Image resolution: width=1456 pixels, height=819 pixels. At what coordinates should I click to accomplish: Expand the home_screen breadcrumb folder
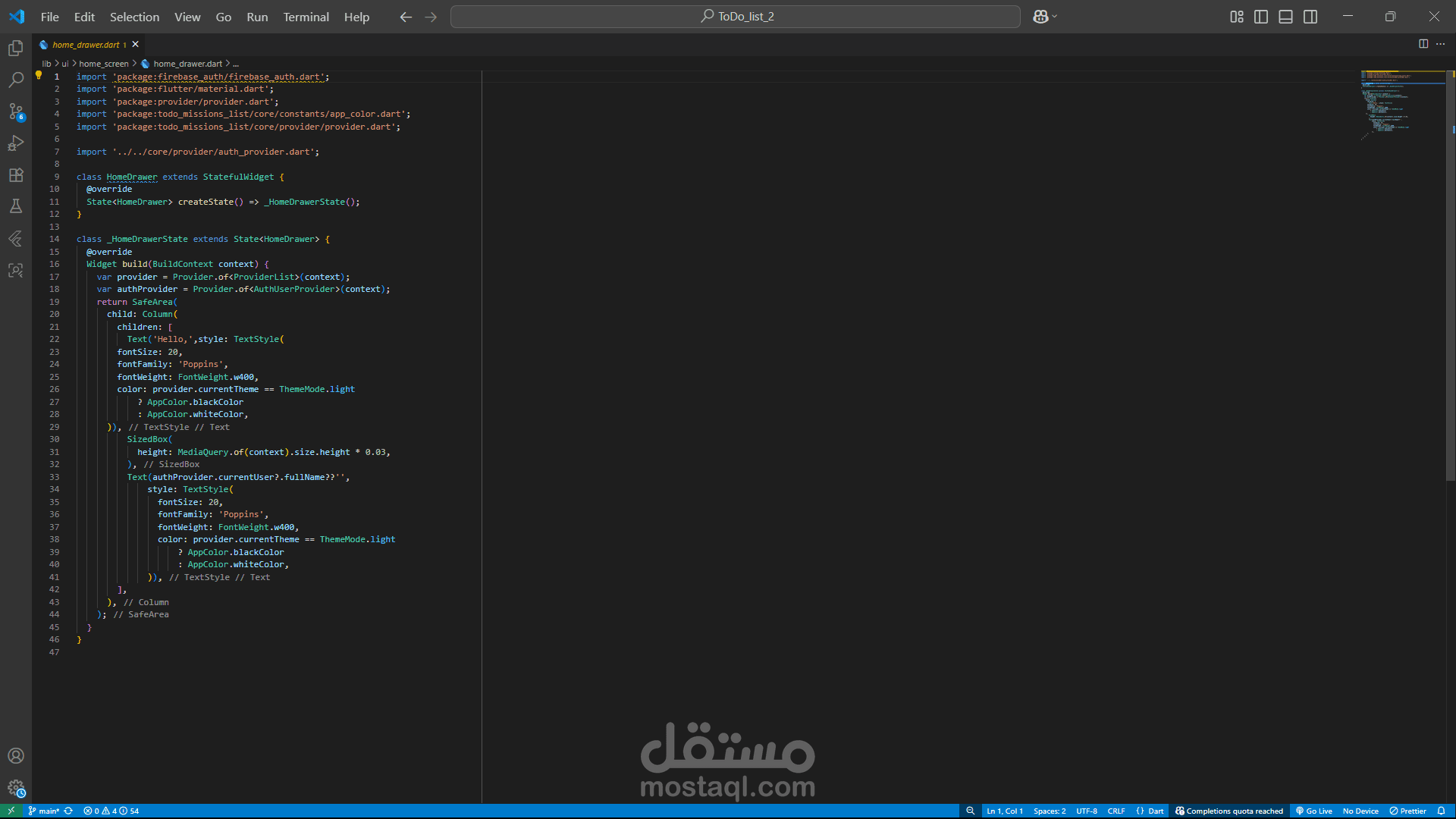coord(104,64)
